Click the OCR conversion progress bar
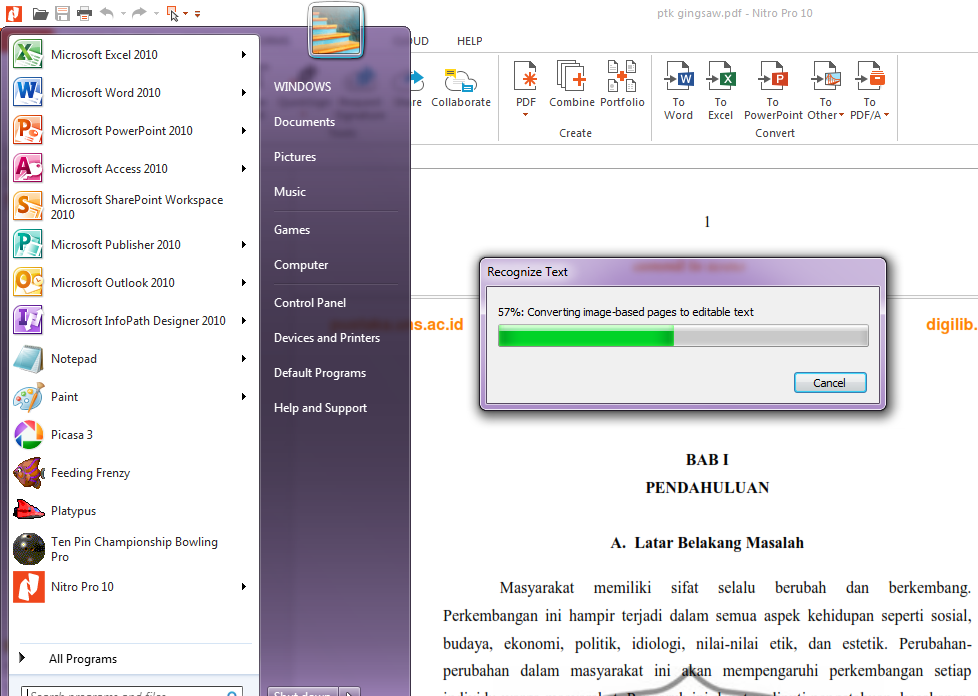978x696 pixels. [683, 336]
